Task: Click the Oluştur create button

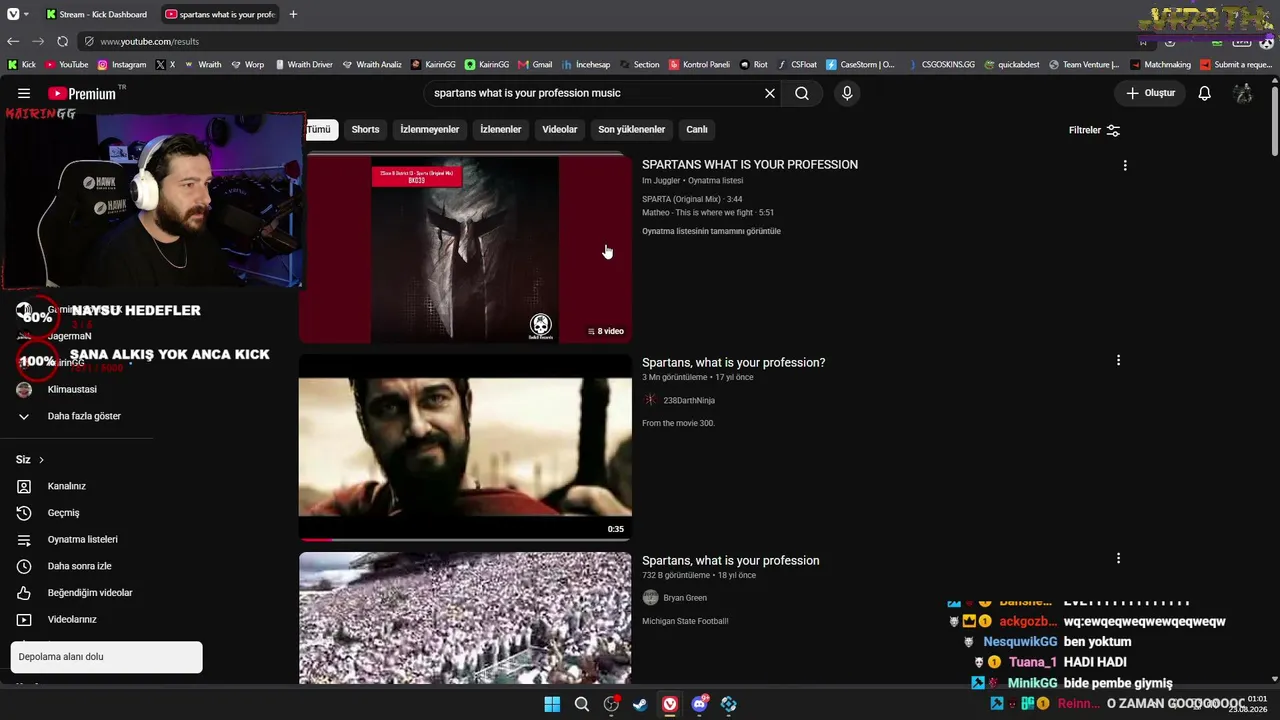Action: point(1150,93)
